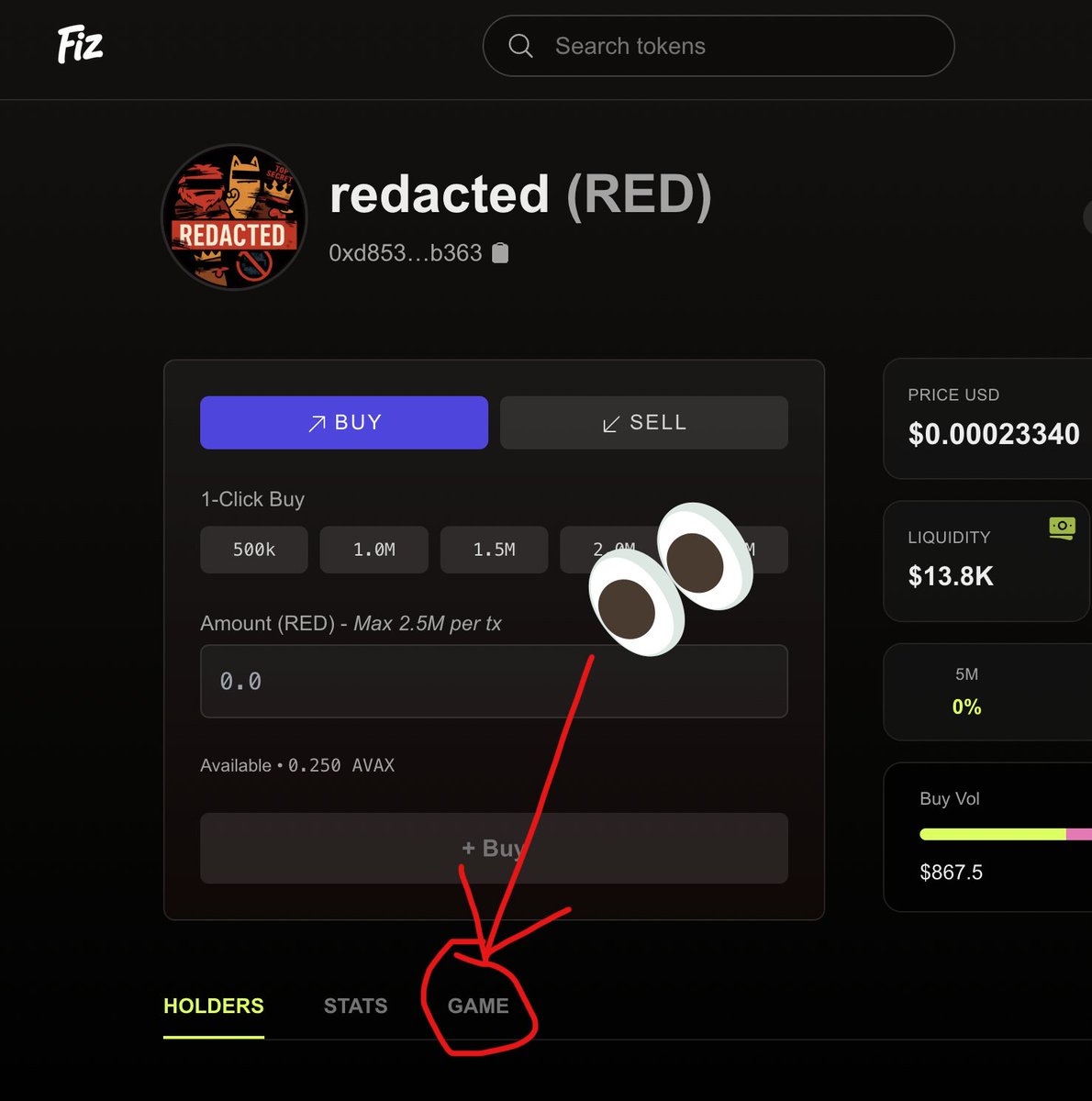Choose the 1.0M quick buy amount
This screenshot has width=1092, height=1101.
(x=374, y=550)
